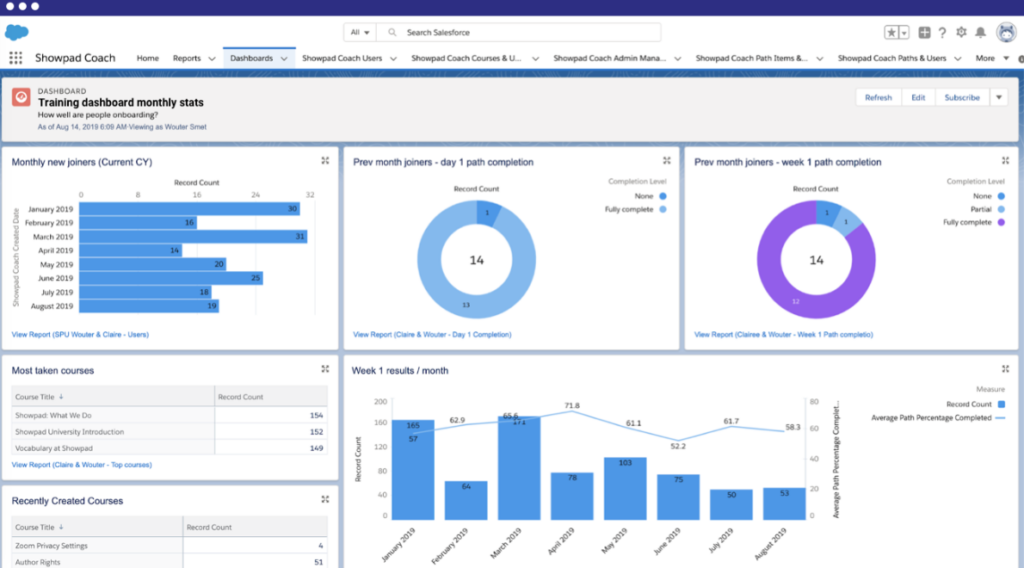Expand Showpad Coach Paths & Users chevron

point(957,59)
